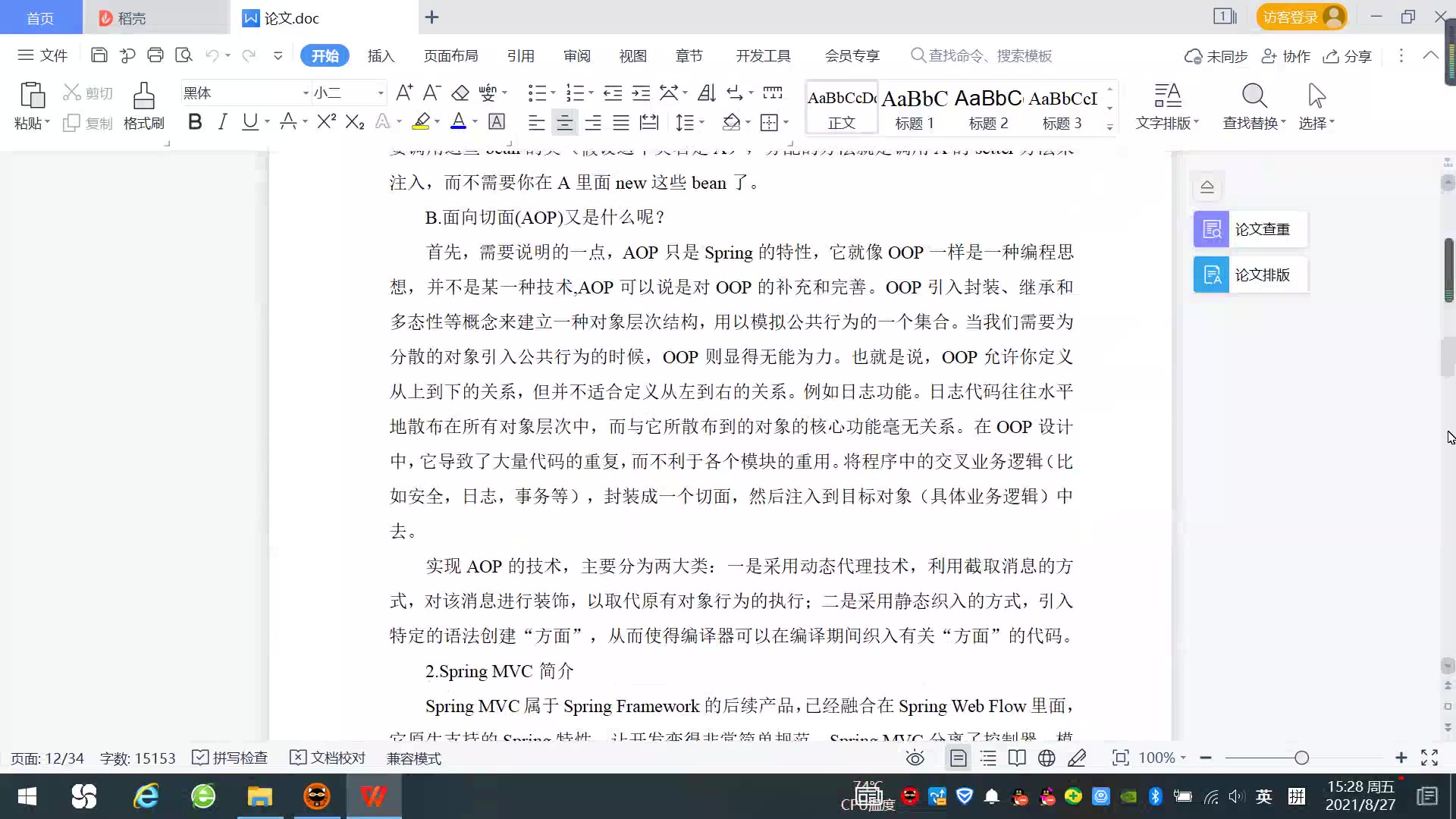Expand the Select tool dropdown
This screenshot has height=819, width=1456.
point(1332,122)
